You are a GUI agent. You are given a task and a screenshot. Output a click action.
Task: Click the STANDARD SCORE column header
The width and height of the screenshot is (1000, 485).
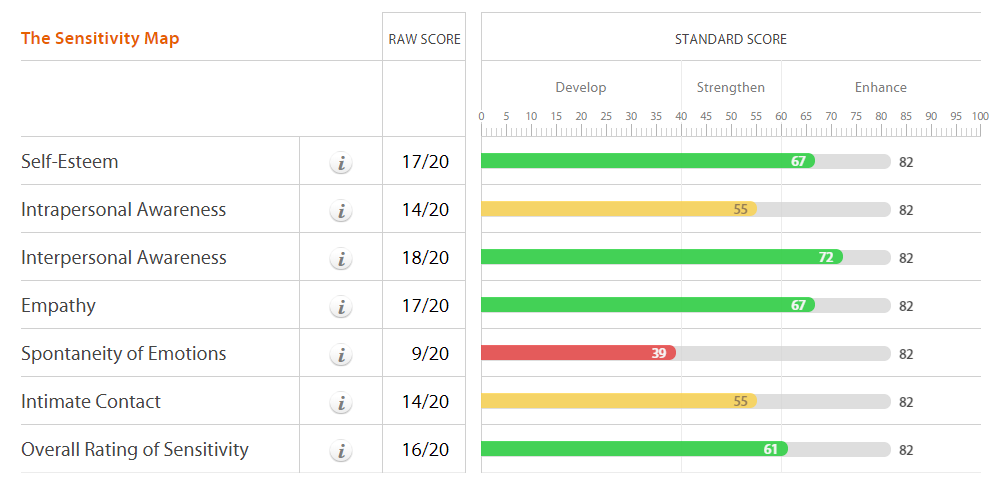(731, 40)
